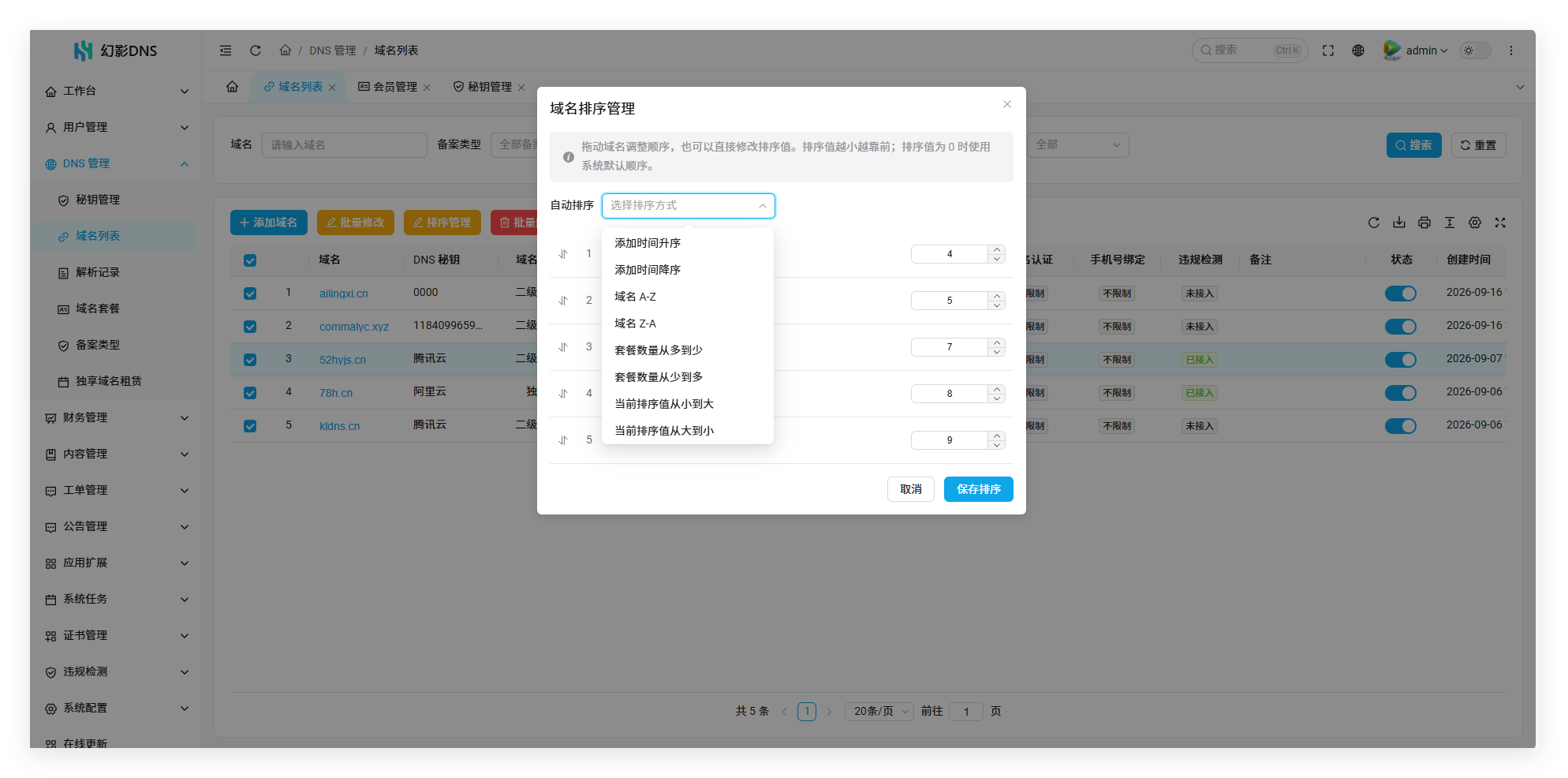
Task: Open the admin user dropdown
Action: pyautogui.click(x=1417, y=50)
